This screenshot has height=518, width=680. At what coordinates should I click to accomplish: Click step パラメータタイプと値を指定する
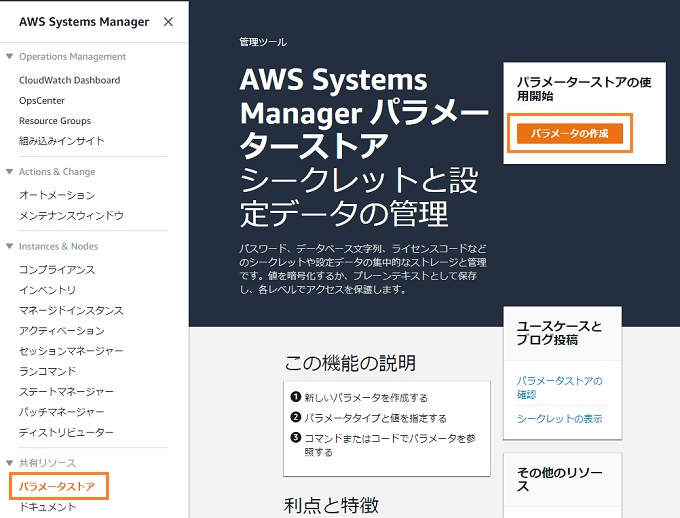coord(375,418)
